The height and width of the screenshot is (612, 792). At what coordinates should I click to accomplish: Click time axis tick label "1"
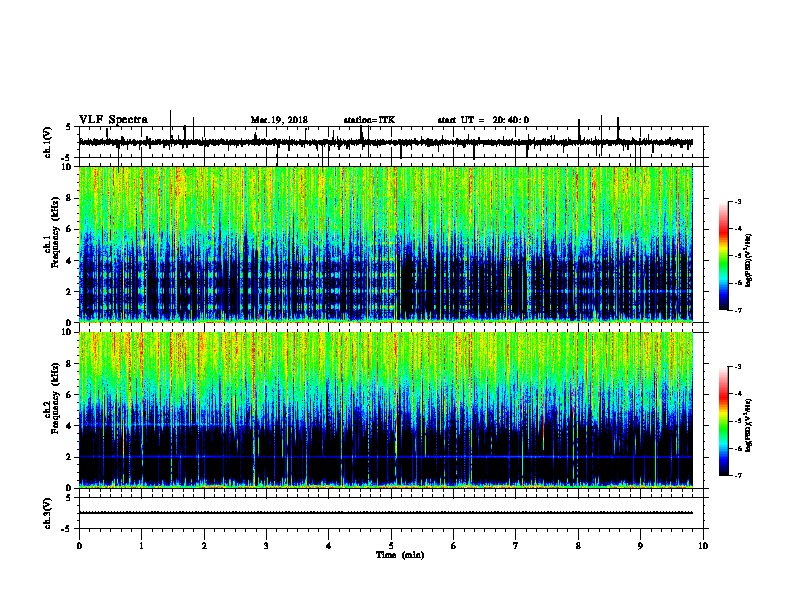[142, 546]
